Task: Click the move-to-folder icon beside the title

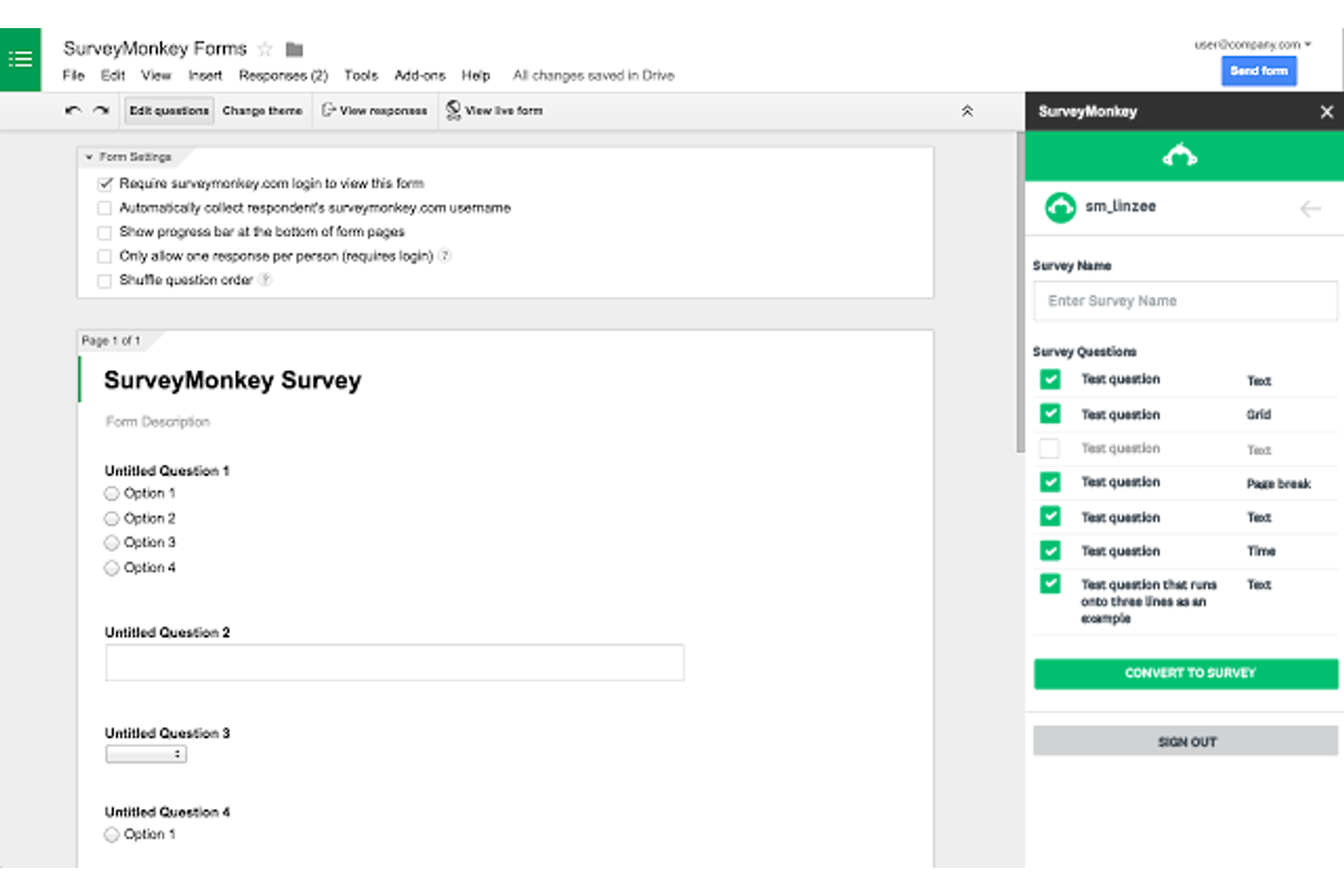Action: point(292,48)
